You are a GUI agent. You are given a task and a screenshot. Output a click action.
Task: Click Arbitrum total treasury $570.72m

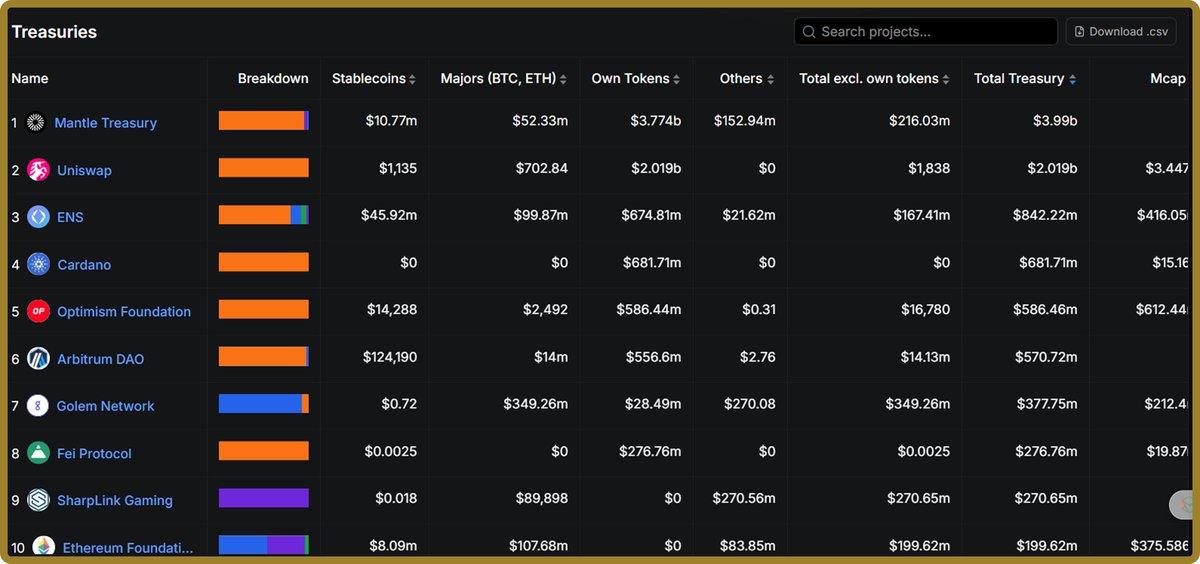[x=1048, y=357]
